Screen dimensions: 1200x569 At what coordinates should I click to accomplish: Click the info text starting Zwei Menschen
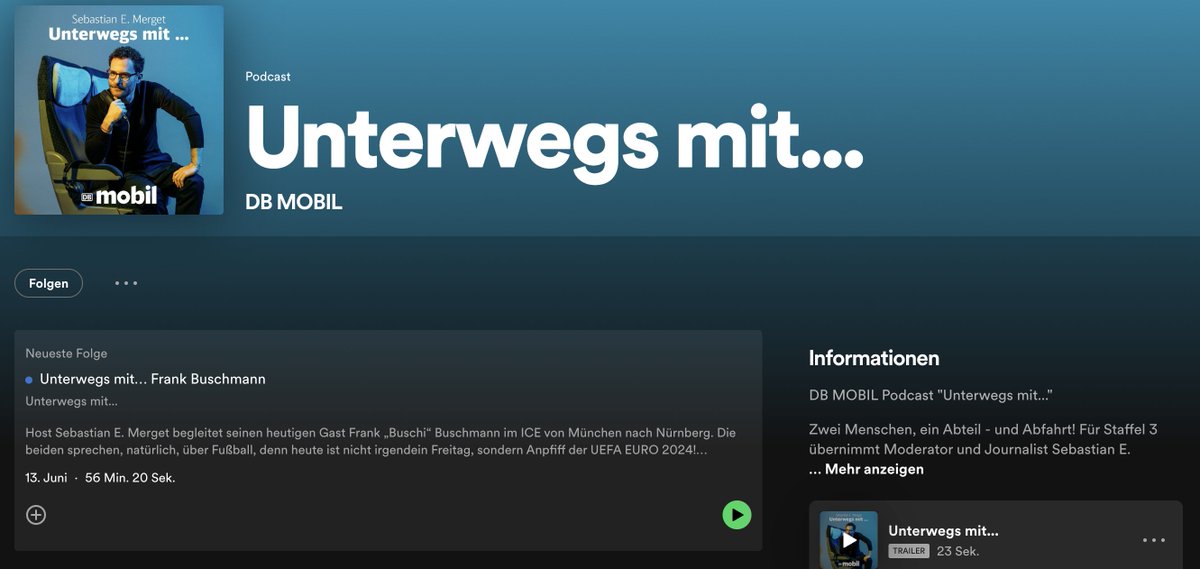tap(983, 439)
